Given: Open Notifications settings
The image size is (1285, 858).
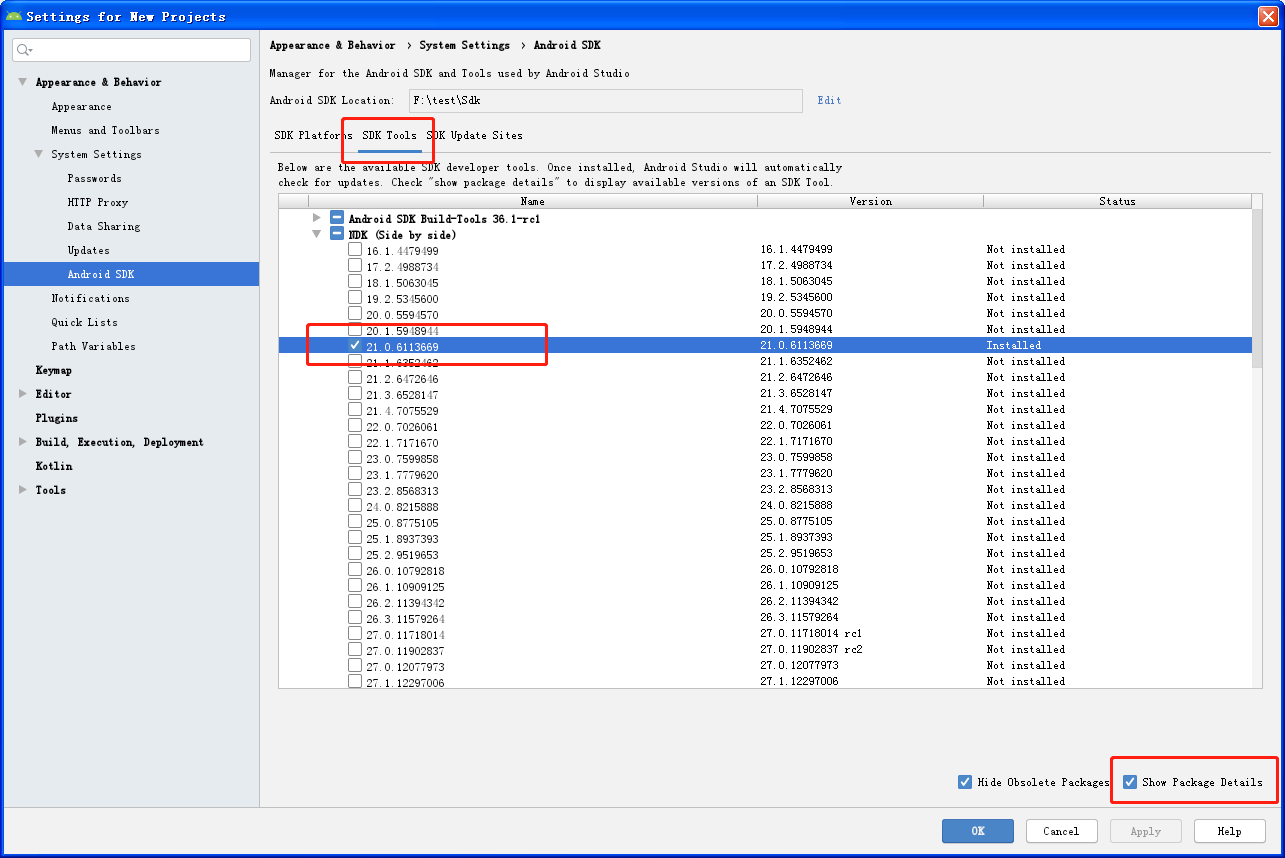Looking at the screenshot, I should [91, 298].
